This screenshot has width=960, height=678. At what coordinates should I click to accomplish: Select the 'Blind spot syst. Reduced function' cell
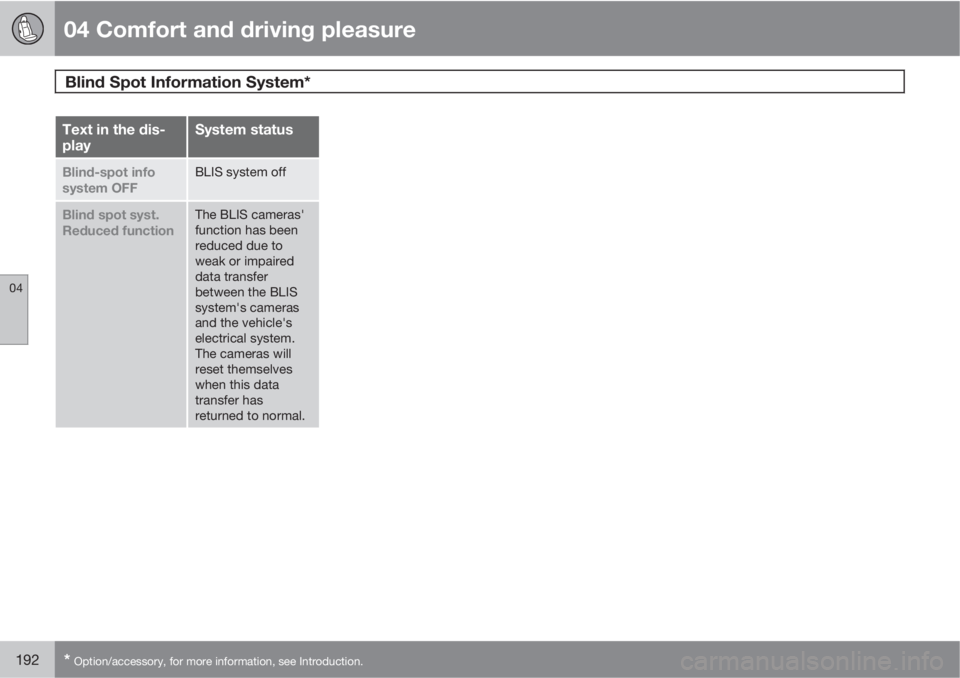121,314
